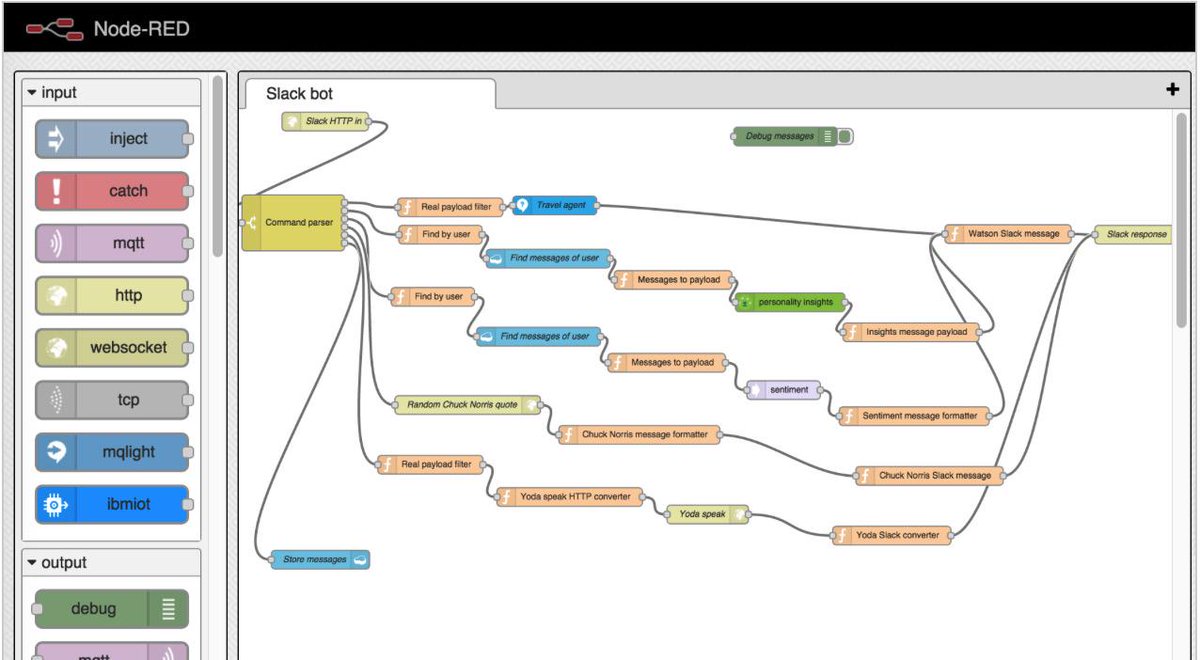Pick the http input node
1200x660 pixels.
coord(112,295)
